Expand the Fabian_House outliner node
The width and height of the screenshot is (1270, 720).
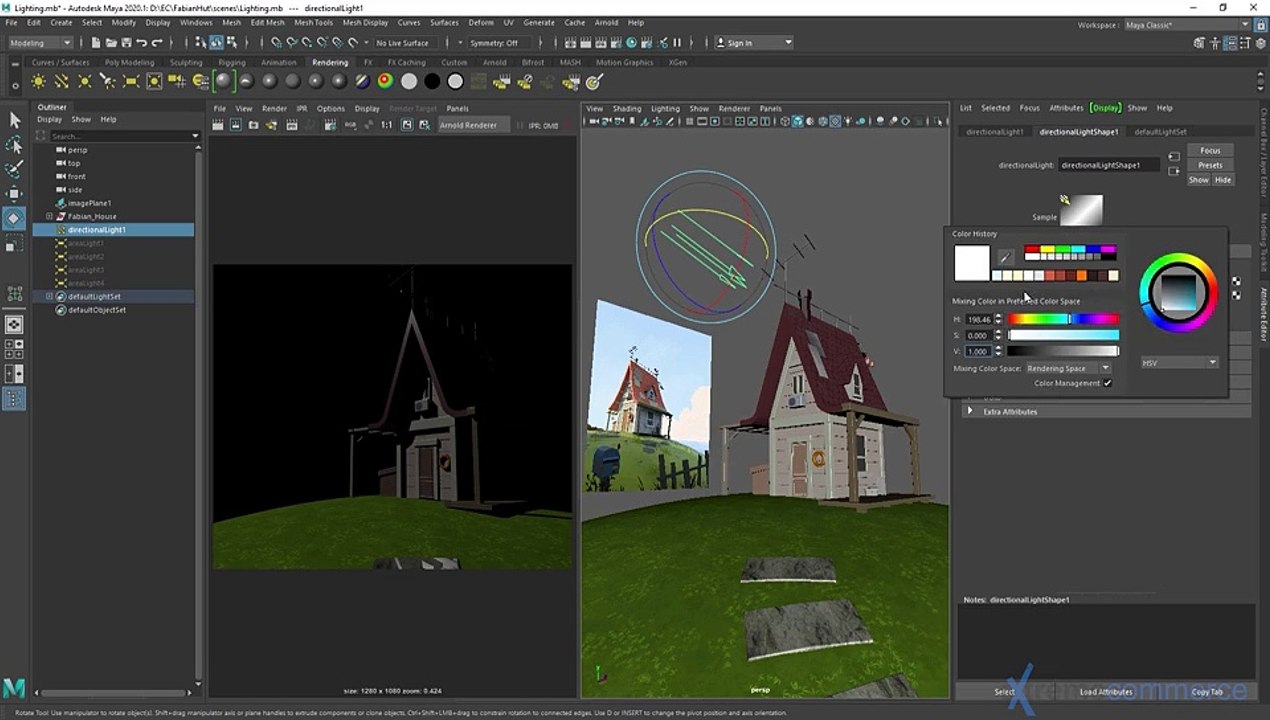(x=49, y=216)
